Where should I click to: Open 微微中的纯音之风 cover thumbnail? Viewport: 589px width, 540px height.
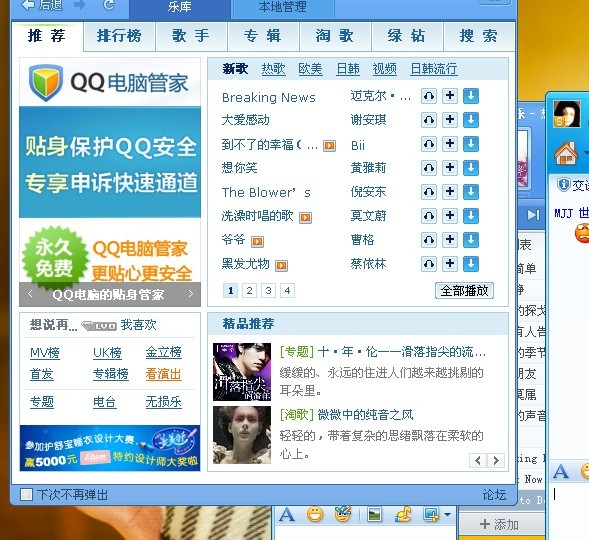tap(242, 434)
